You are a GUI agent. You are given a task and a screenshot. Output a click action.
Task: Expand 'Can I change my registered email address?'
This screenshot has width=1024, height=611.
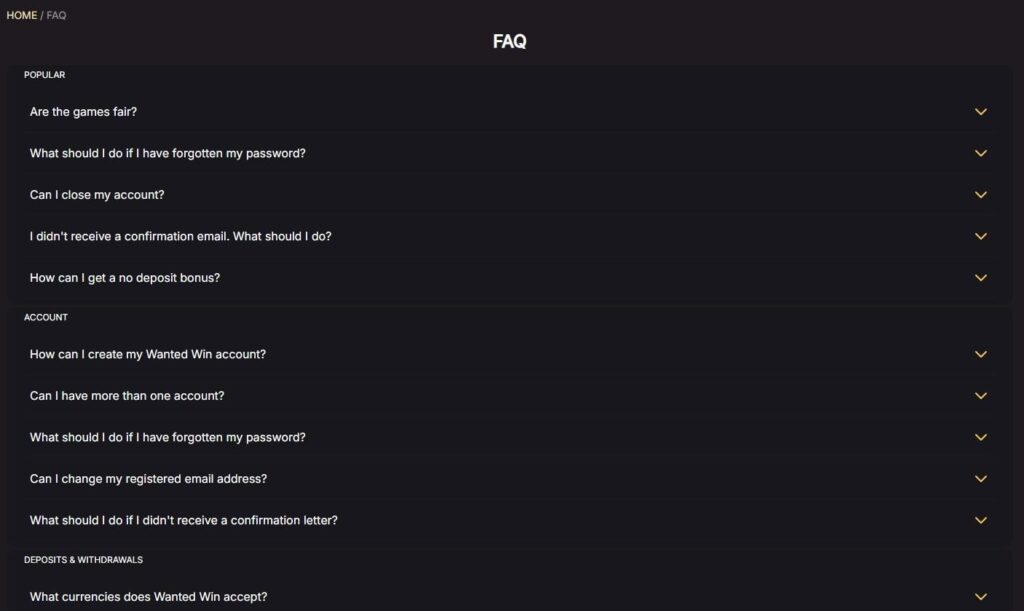(148, 479)
